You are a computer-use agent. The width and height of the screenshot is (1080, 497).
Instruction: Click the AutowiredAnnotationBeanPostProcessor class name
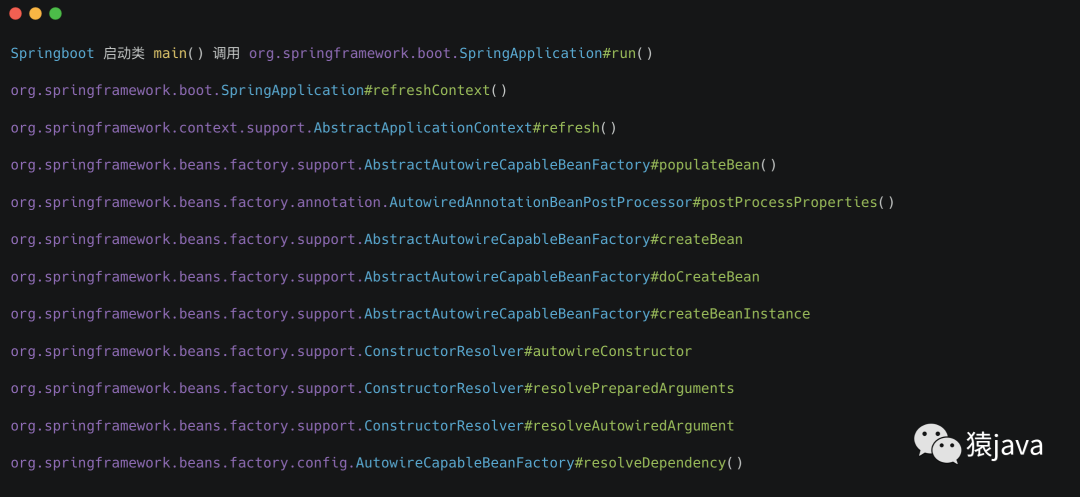click(x=540, y=202)
